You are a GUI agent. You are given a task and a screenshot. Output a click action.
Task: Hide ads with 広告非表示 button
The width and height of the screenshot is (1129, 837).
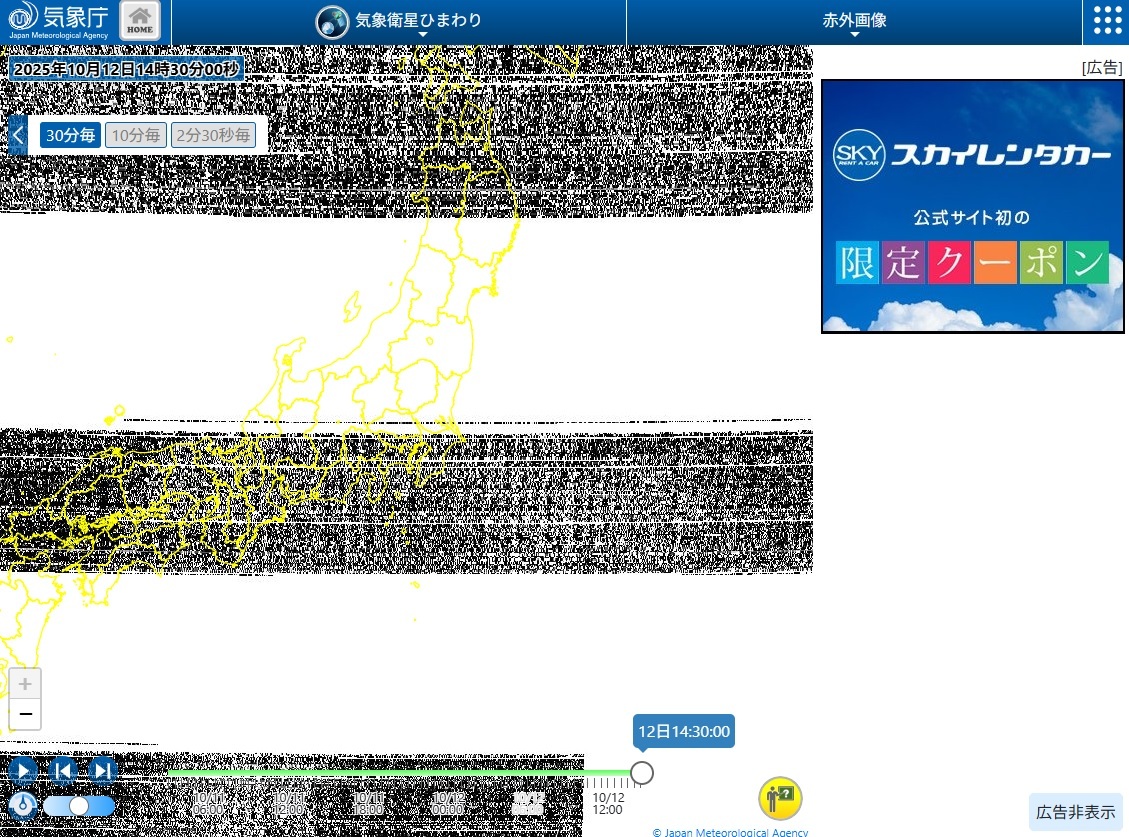[1075, 813]
